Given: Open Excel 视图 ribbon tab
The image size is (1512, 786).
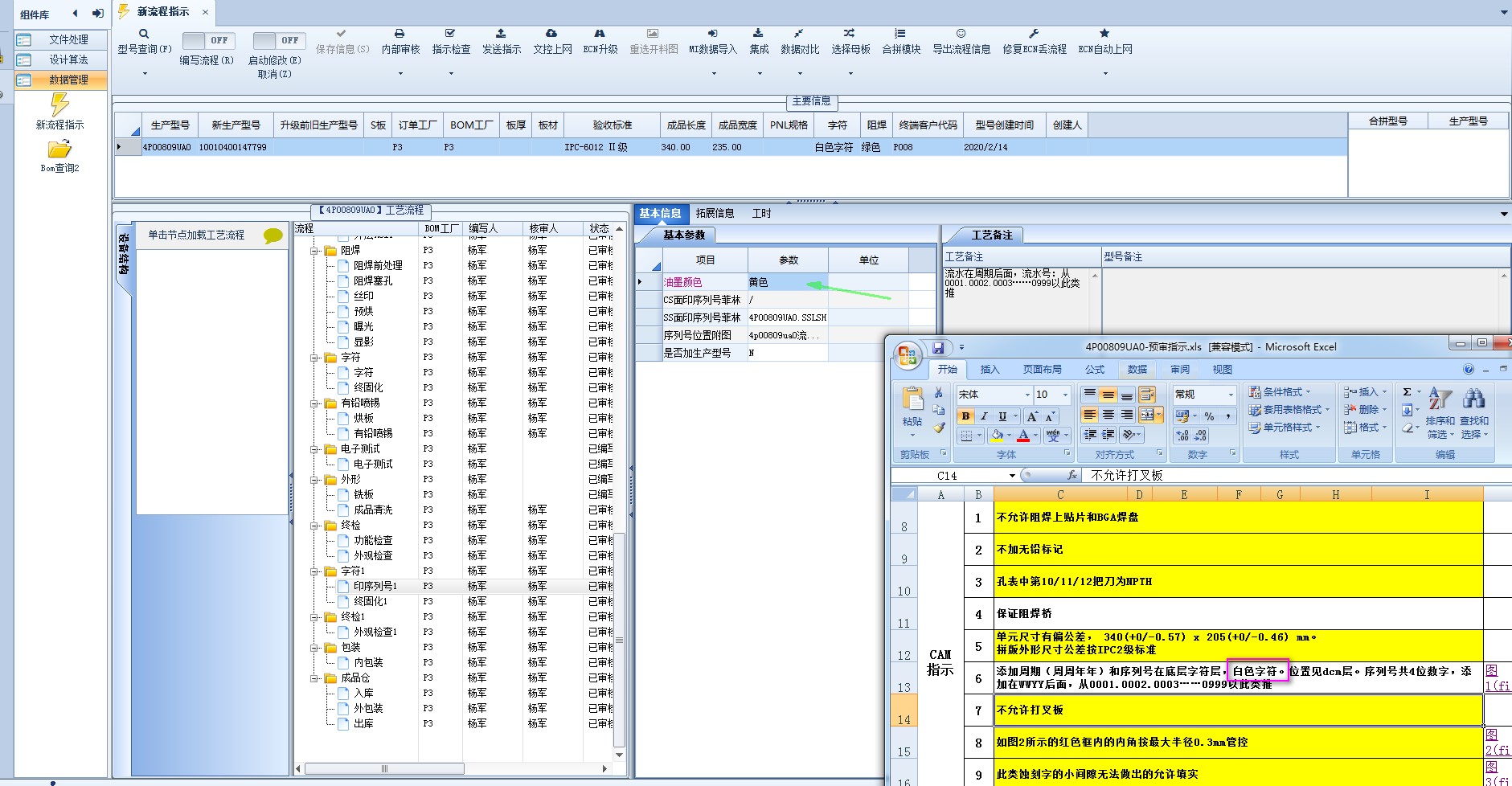Looking at the screenshot, I should pos(1222,370).
